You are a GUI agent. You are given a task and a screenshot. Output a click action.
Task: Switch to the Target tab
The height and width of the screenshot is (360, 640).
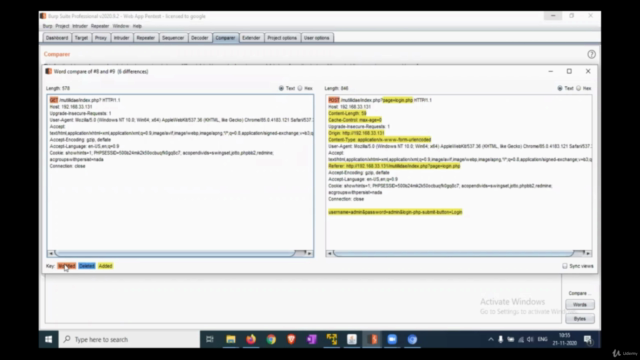coord(81,38)
